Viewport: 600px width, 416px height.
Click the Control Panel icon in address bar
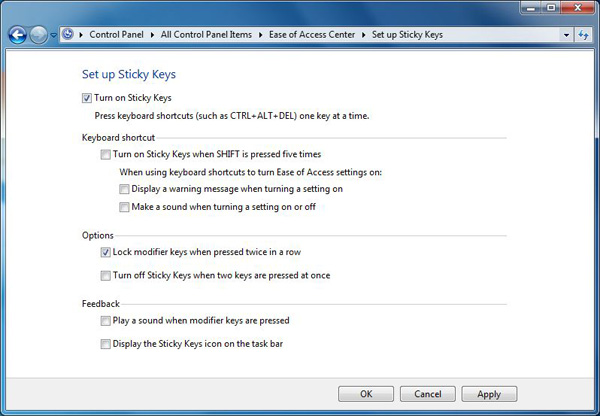(x=68, y=34)
